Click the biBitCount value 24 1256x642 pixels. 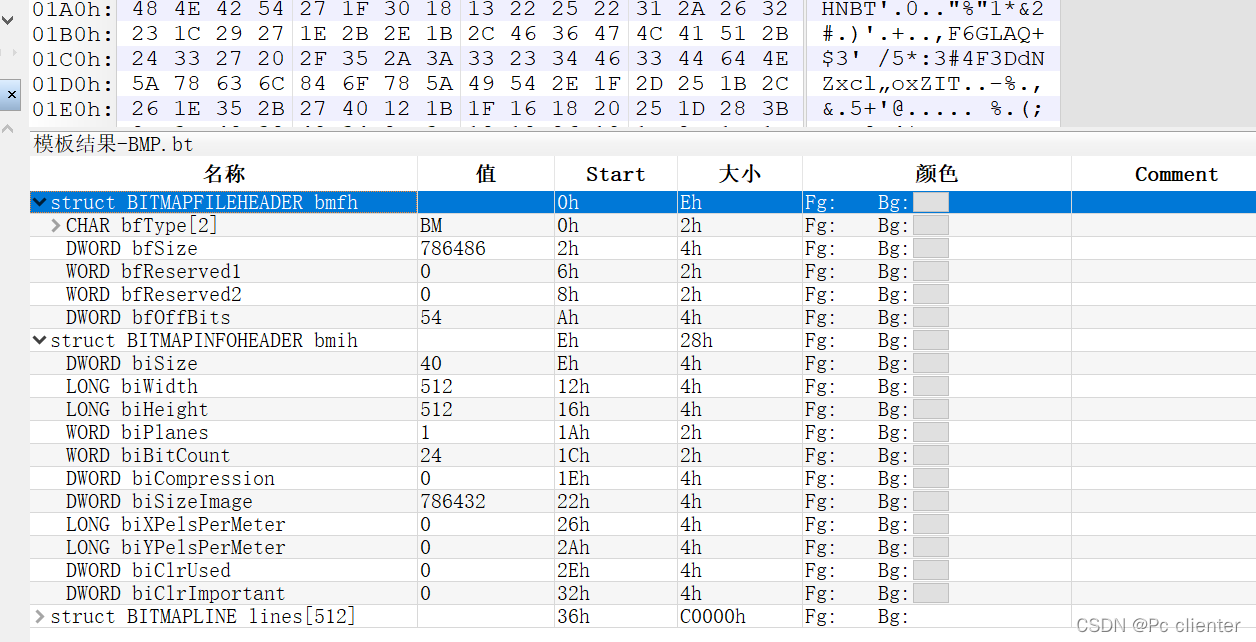point(431,455)
